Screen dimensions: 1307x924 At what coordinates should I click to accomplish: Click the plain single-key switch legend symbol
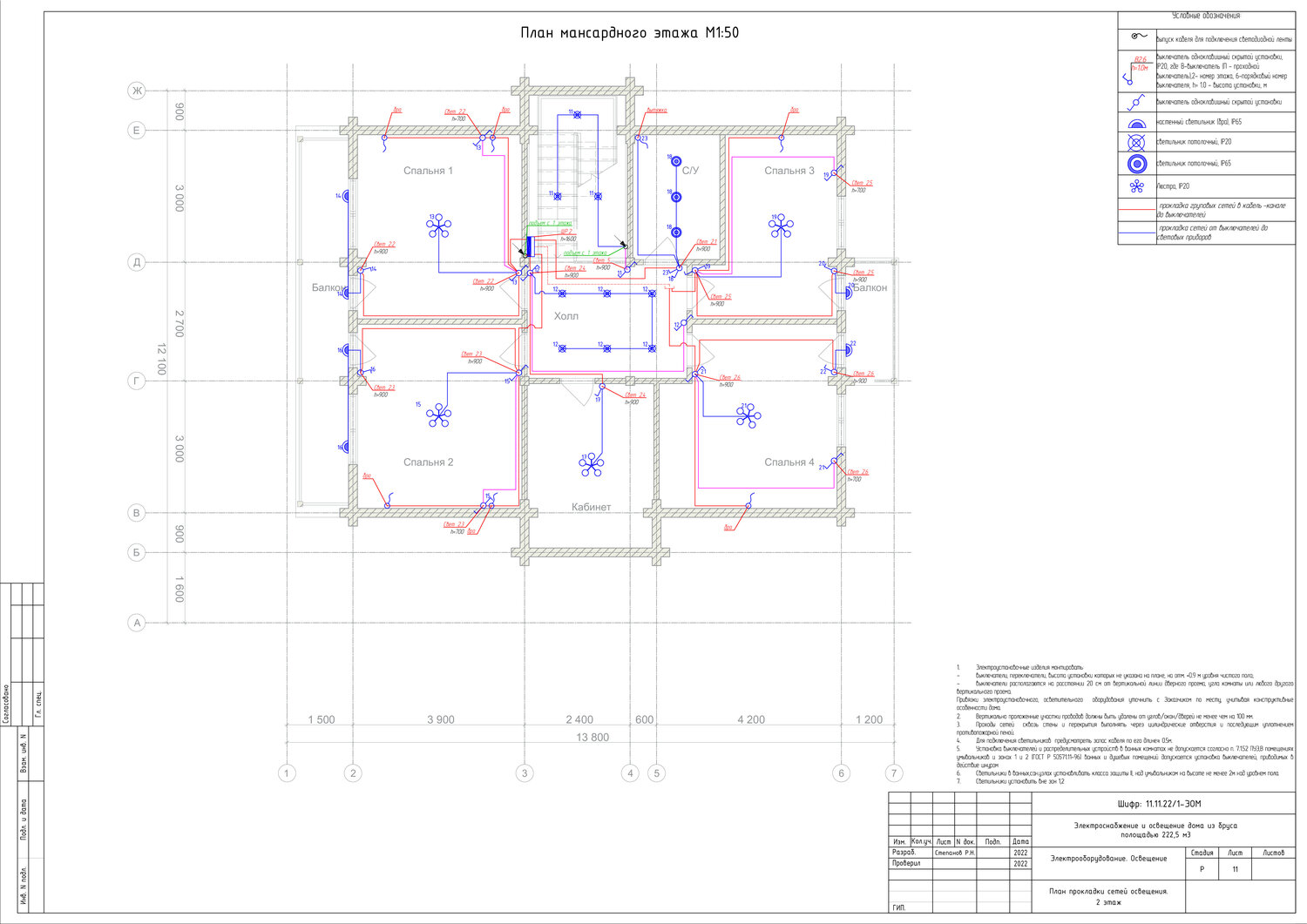point(1136,102)
